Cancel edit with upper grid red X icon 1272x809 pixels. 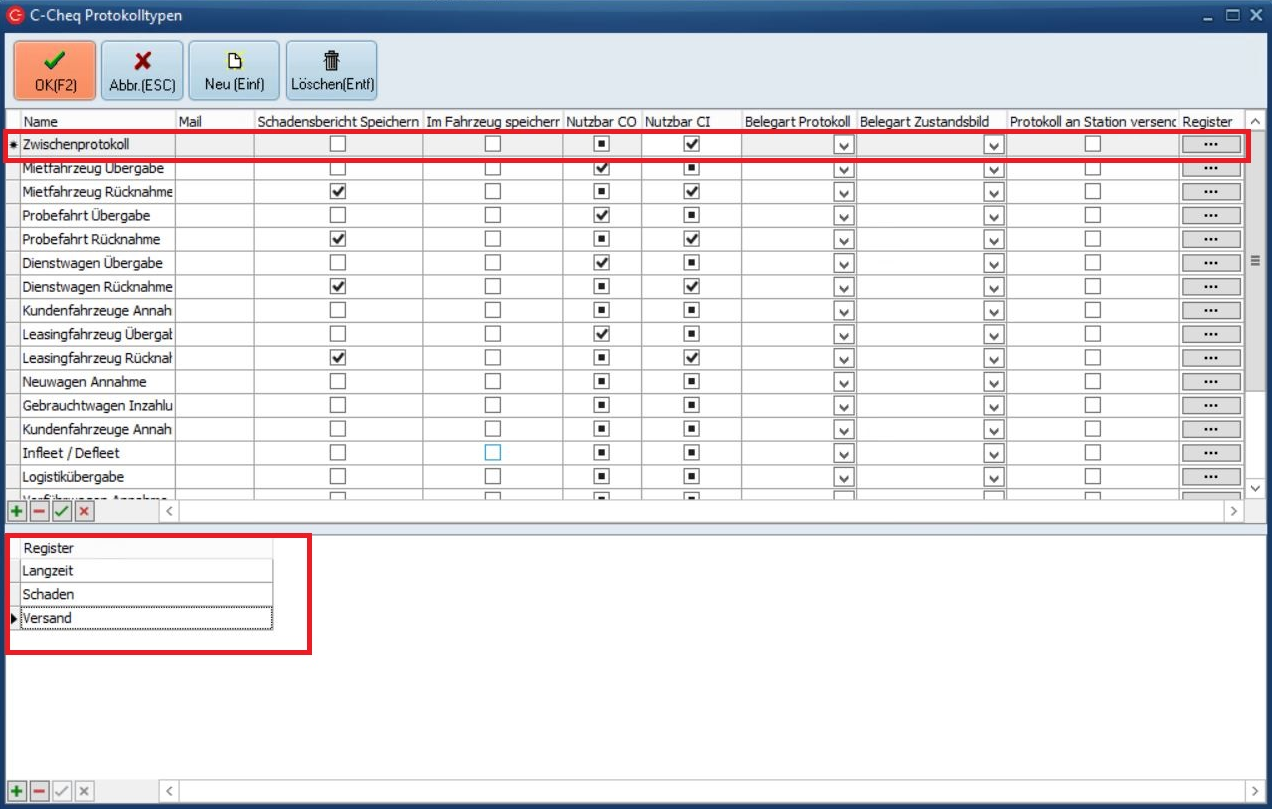pos(84,511)
